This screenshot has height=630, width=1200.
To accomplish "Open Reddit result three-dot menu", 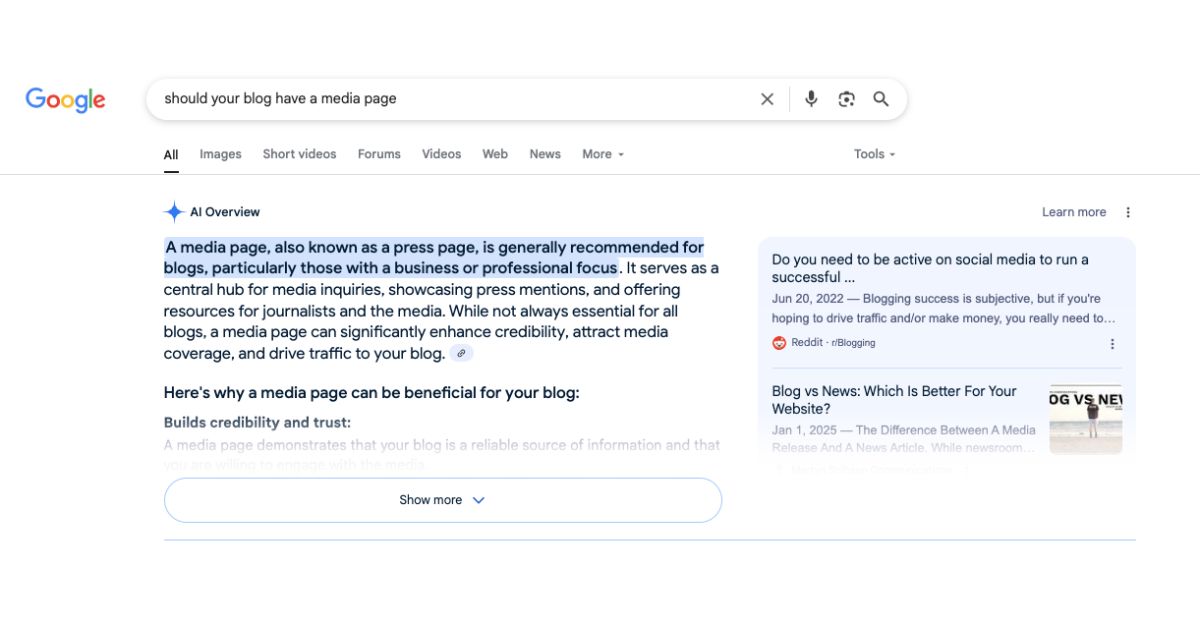I will [1112, 343].
